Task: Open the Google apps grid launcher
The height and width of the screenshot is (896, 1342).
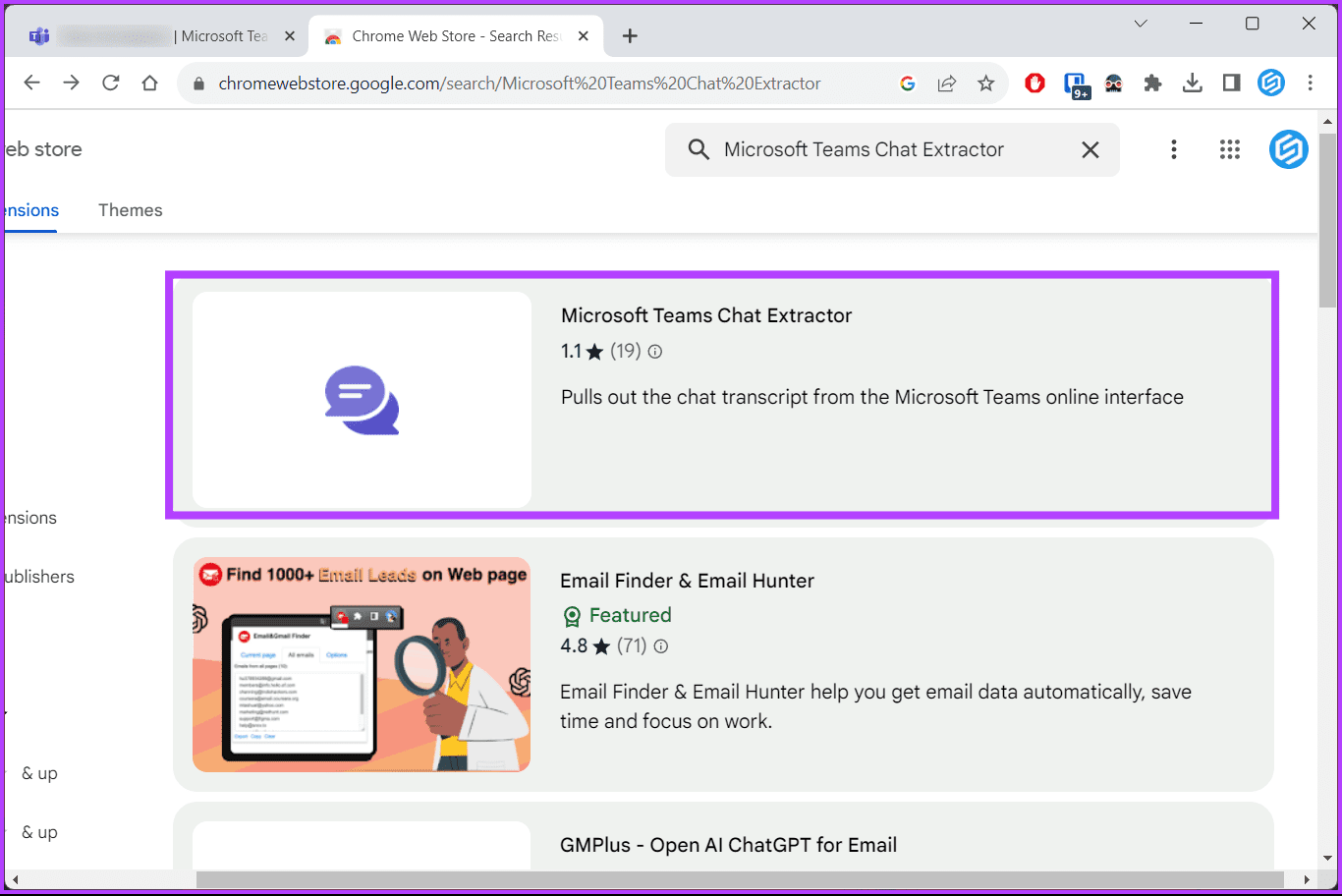Action: (x=1230, y=149)
